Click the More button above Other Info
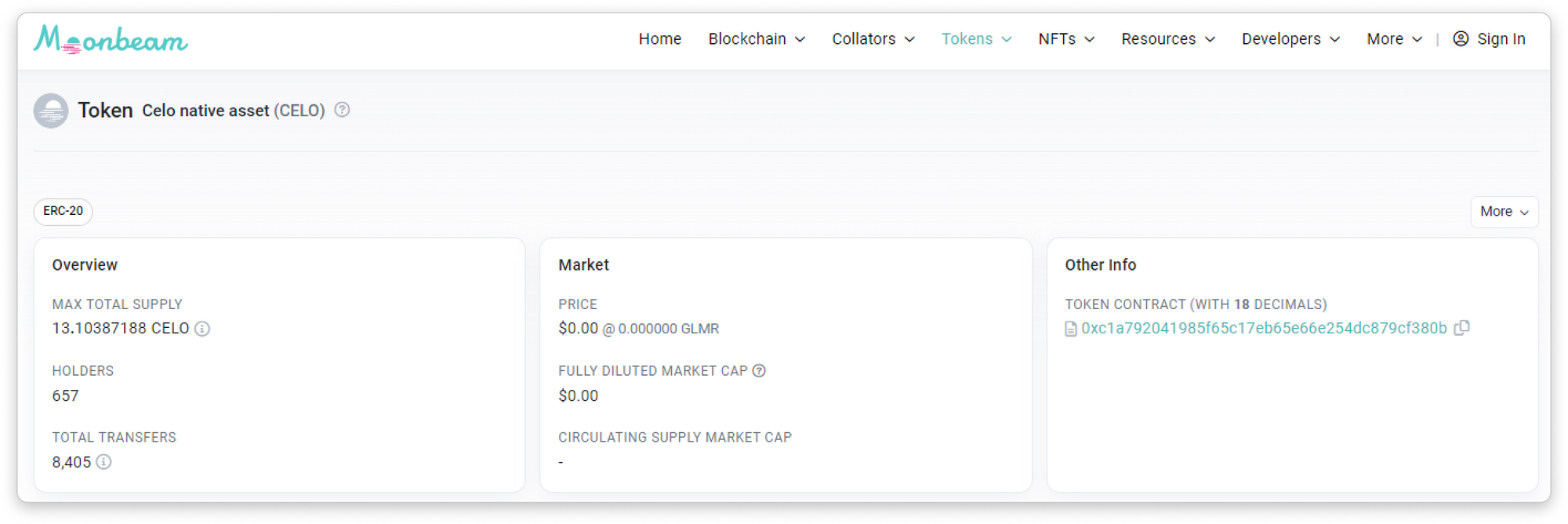Viewport: 1568px width, 524px height. (1504, 212)
